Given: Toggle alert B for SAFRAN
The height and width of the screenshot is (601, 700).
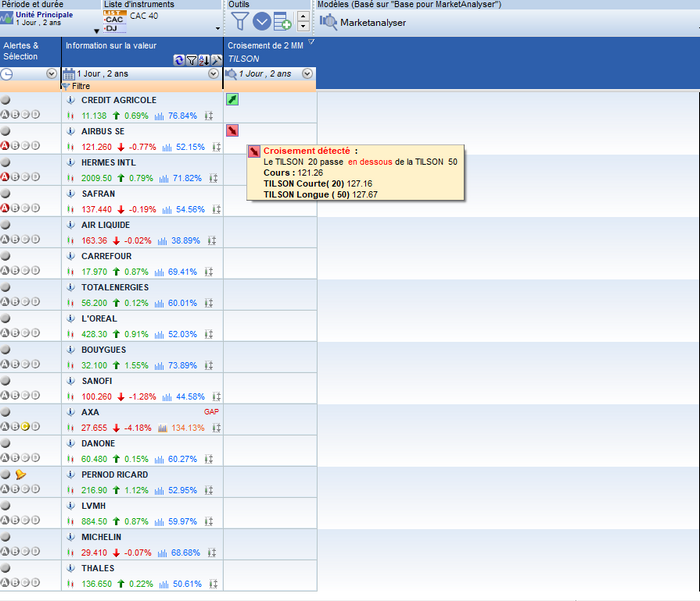Looking at the screenshot, I should click(15, 208).
